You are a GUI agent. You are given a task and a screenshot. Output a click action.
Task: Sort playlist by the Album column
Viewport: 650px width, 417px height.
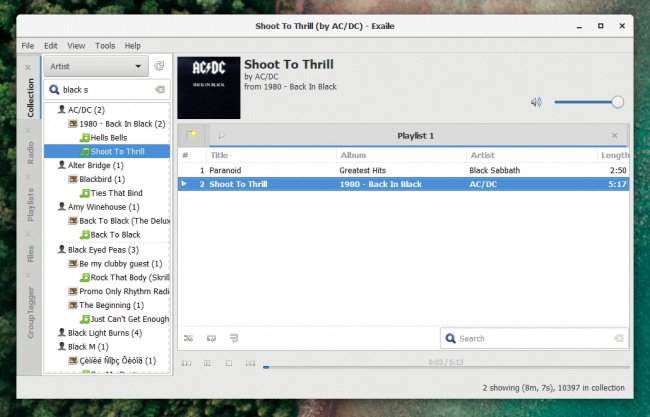click(401, 155)
